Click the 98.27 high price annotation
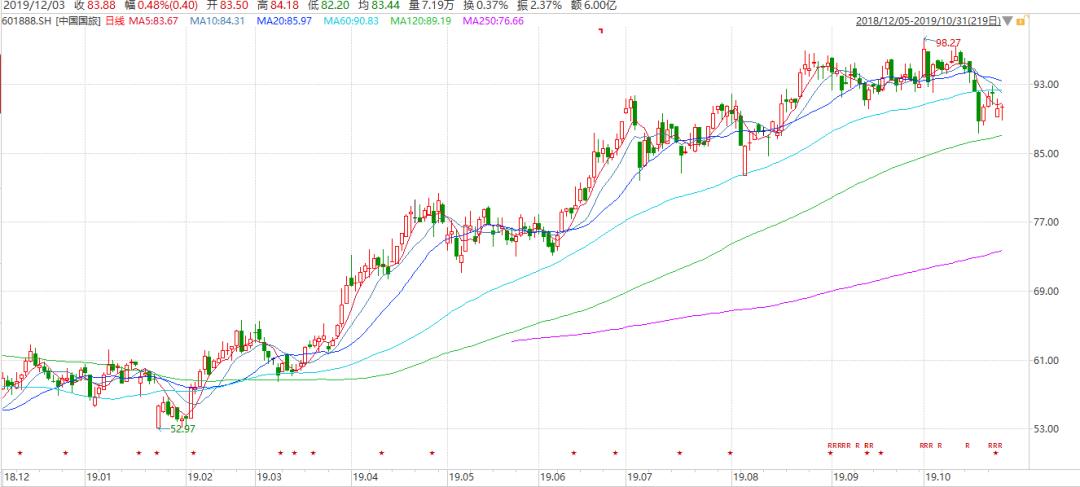This screenshot has width=1080, height=487. pos(946,43)
